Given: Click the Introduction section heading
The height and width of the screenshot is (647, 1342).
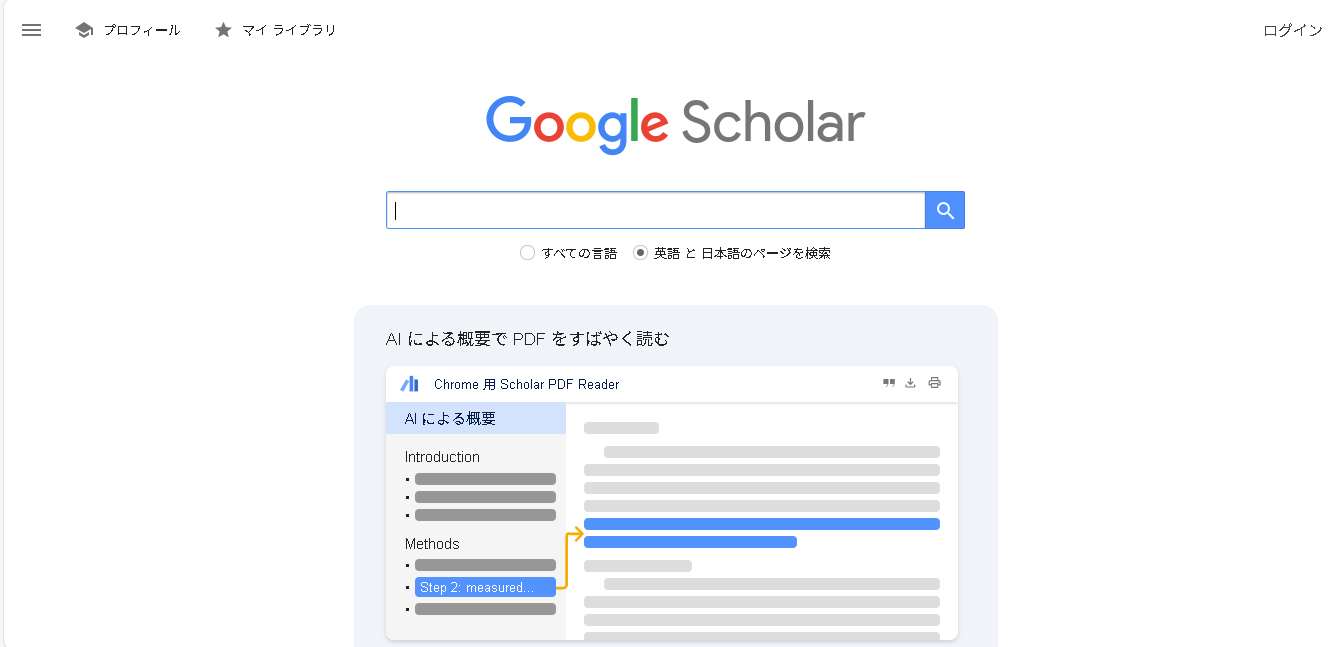Looking at the screenshot, I should (x=442, y=457).
